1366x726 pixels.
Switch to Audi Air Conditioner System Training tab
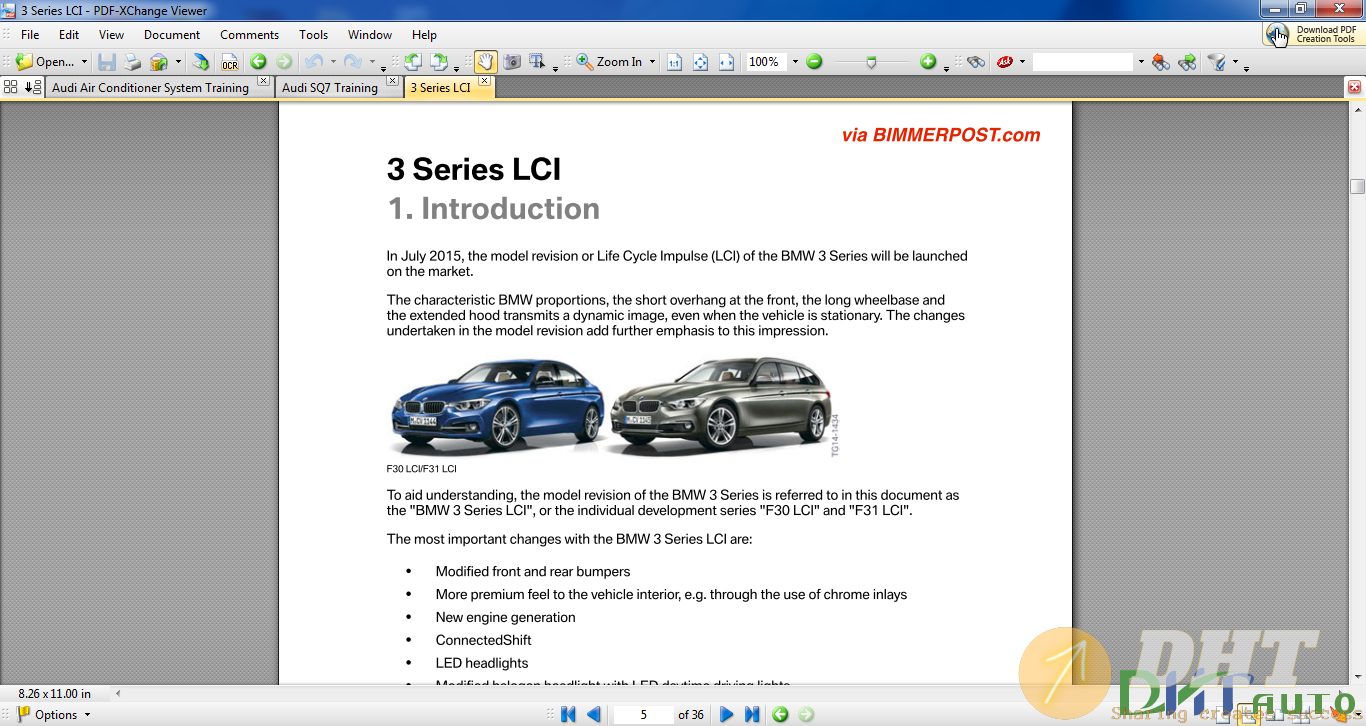[150, 88]
